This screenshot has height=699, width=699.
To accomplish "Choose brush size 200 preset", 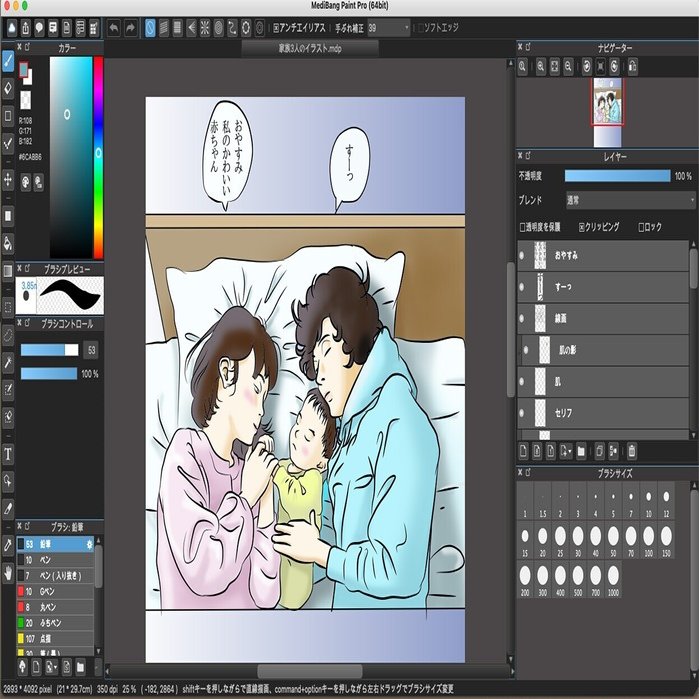I will [525, 580].
